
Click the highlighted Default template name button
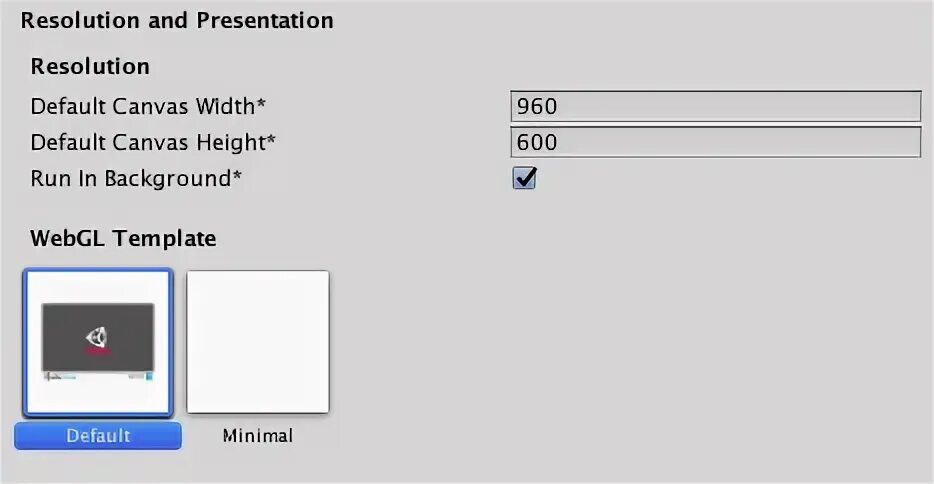point(98,435)
